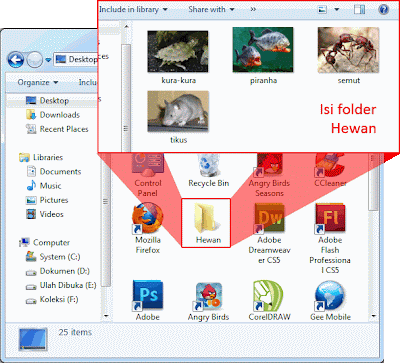Viewport: 400px width, 363px height.
Task: Open the Control Panel icon
Action: pos(148,165)
